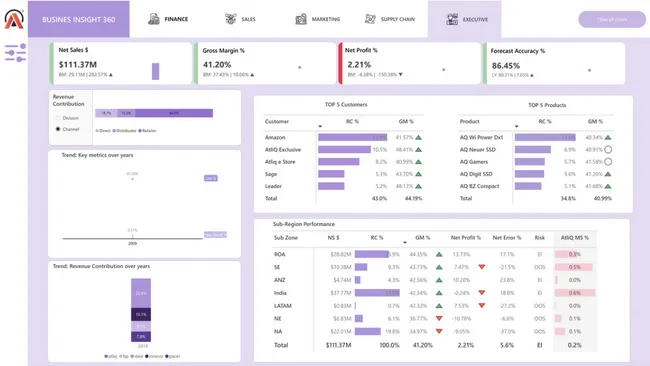Click the Finance tab icon
The height and width of the screenshot is (366, 650).
coord(154,19)
